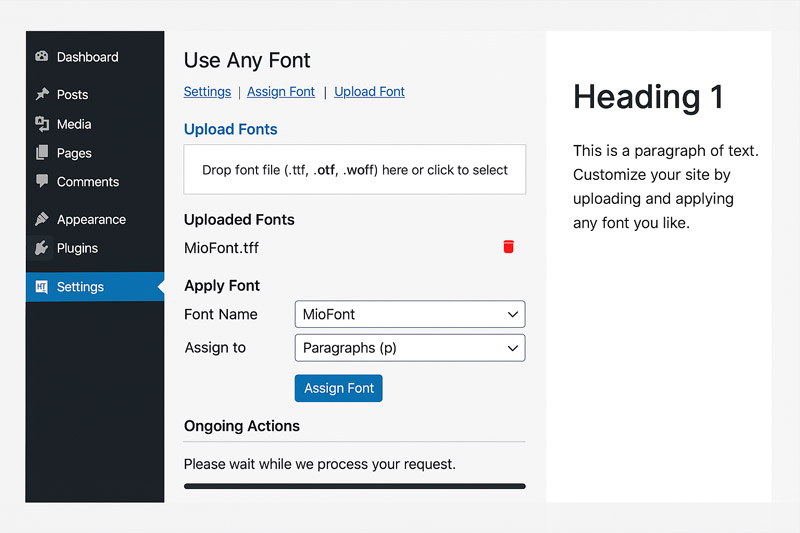Click the progress bar under Ongoing Actions
Screen dimensions: 800x533
(355, 486)
